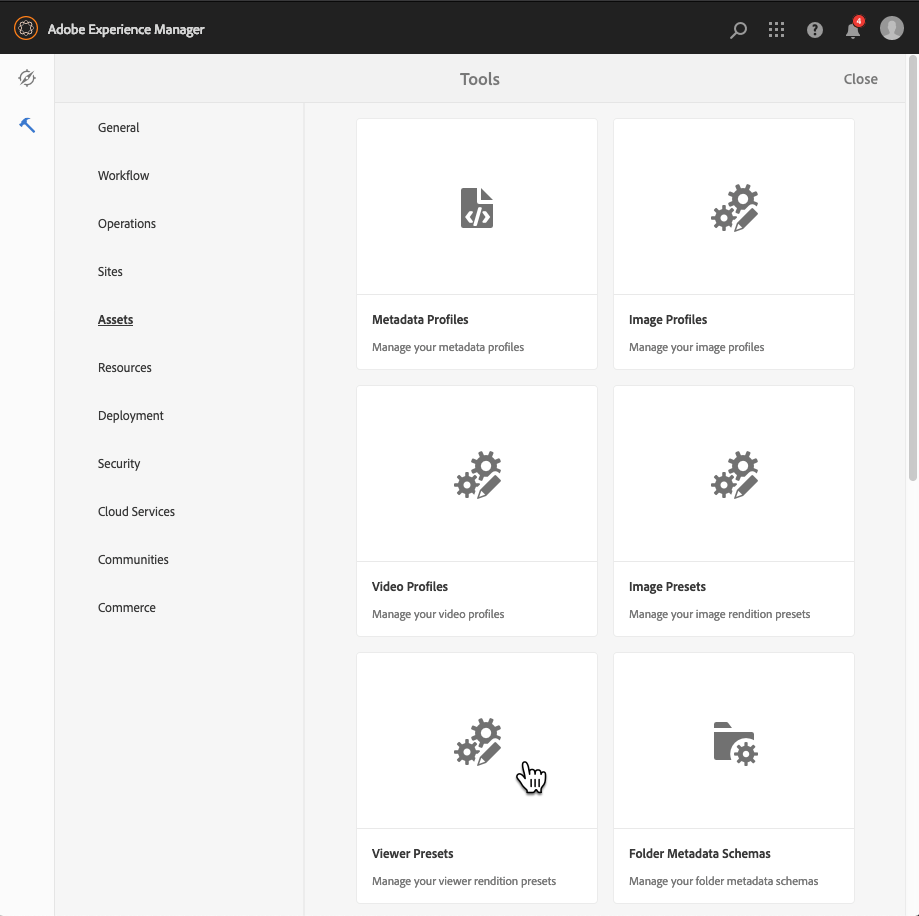The width and height of the screenshot is (919, 916).
Task: Select the Tools hammer icon in left rail
Action: pyautogui.click(x=27, y=125)
